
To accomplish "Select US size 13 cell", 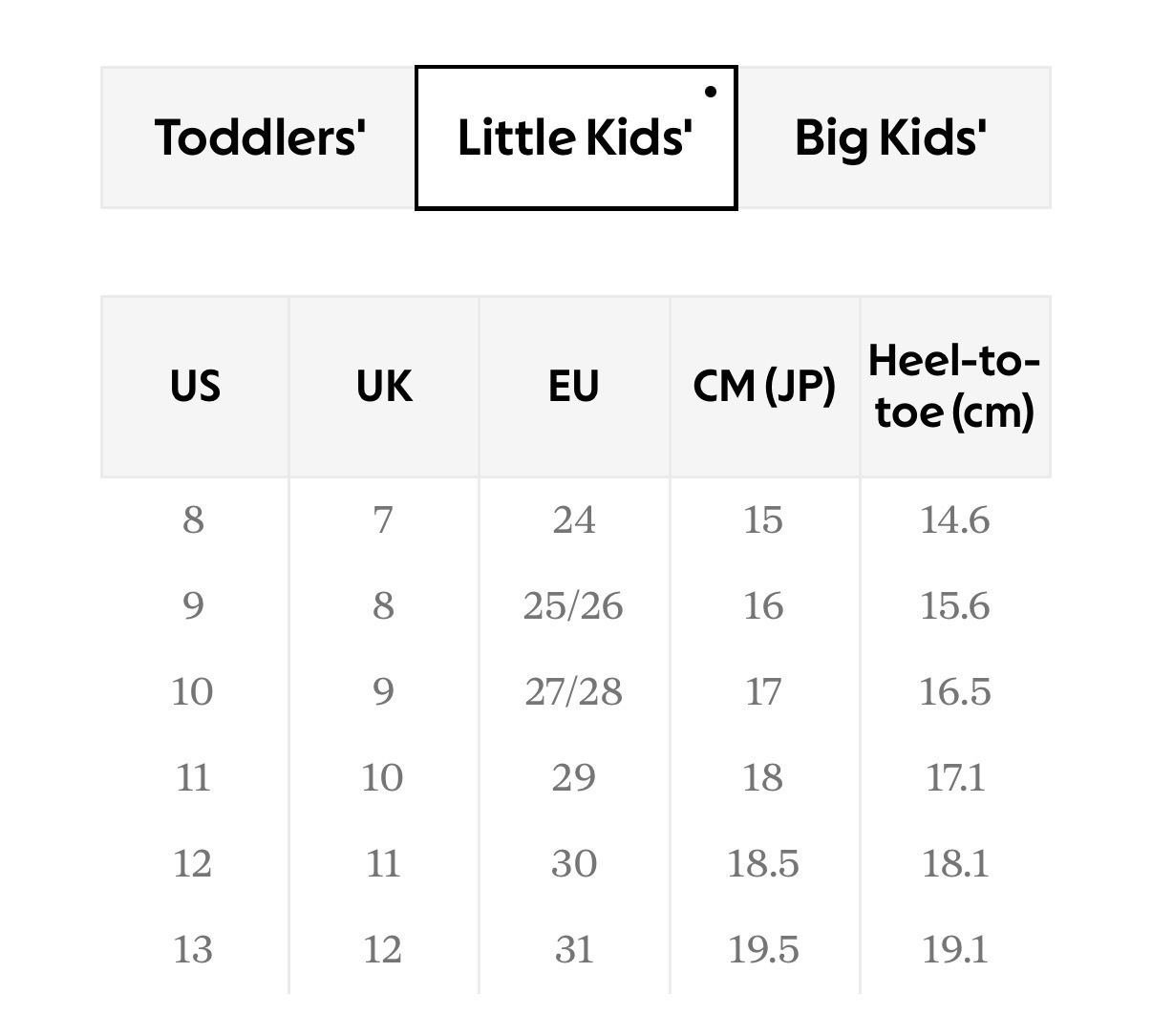I will (x=193, y=950).
